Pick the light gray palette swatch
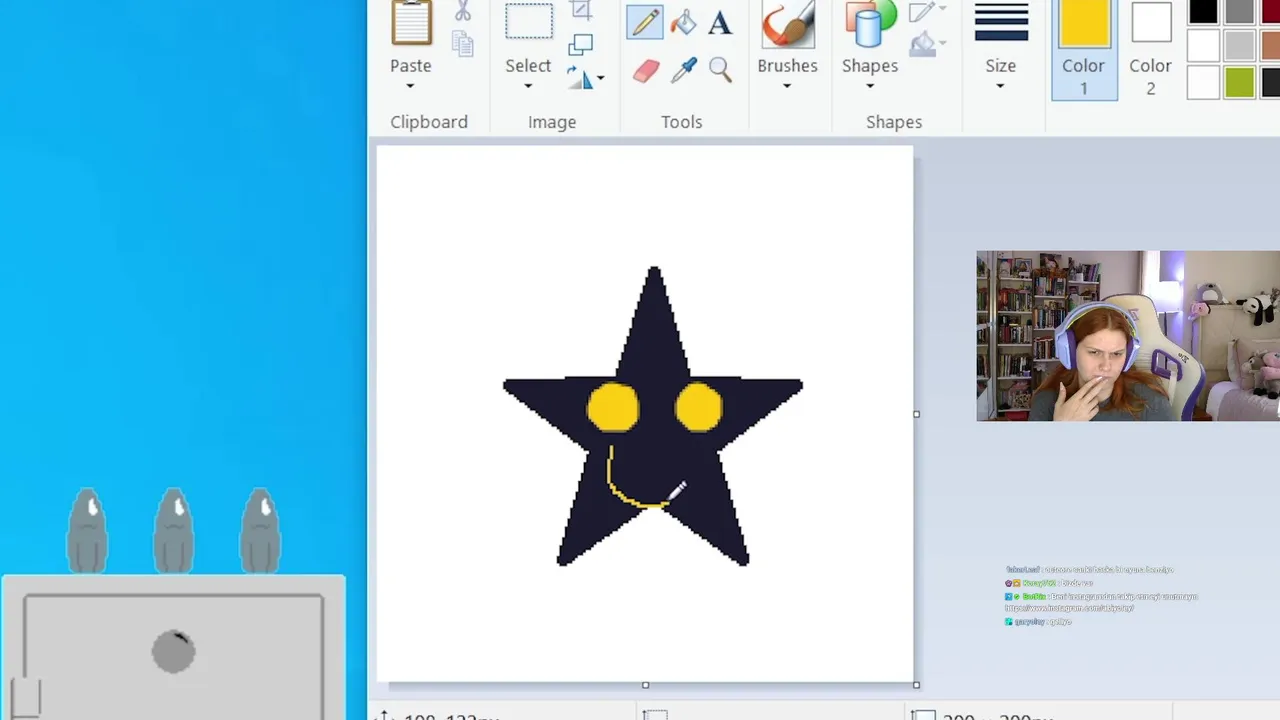Image resolution: width=1280 pixels, height=720 pixels. (1239, 46)
